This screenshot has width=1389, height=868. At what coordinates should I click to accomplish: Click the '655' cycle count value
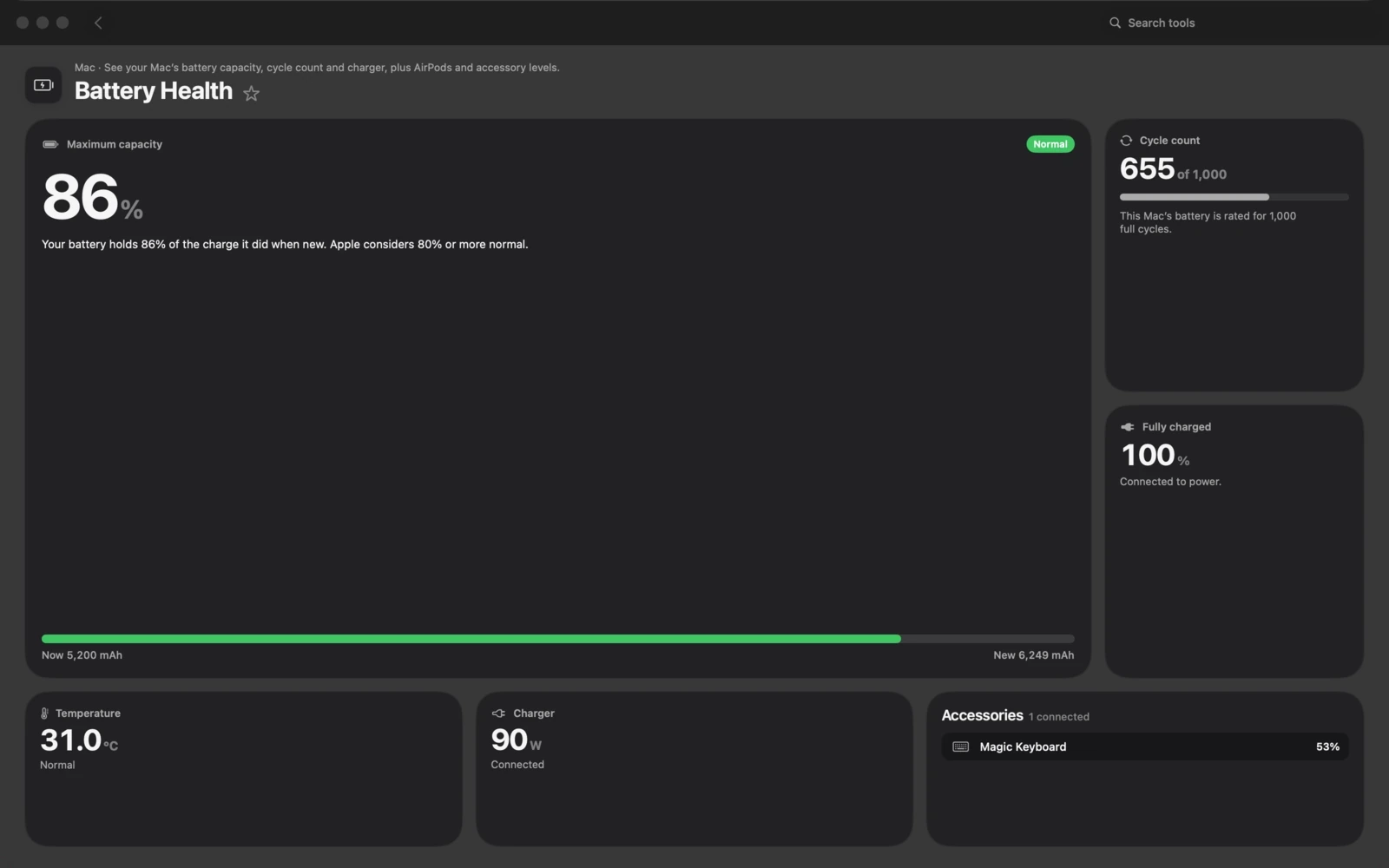1147,168
